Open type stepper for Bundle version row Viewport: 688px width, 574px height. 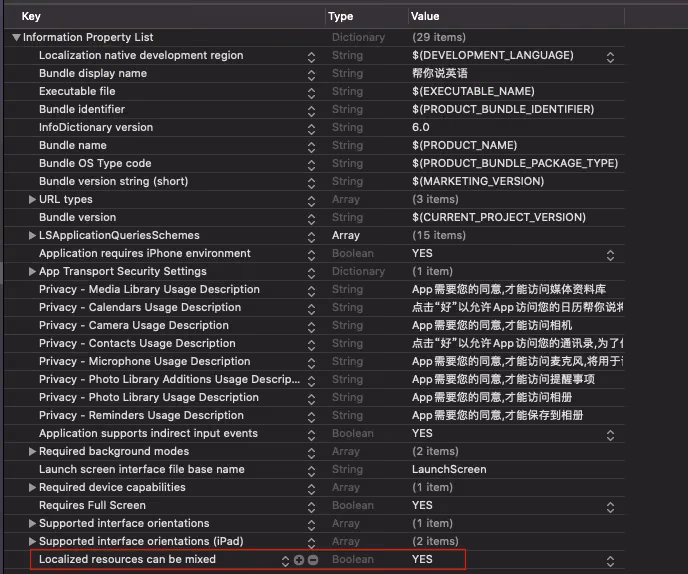tap(313, 218)
